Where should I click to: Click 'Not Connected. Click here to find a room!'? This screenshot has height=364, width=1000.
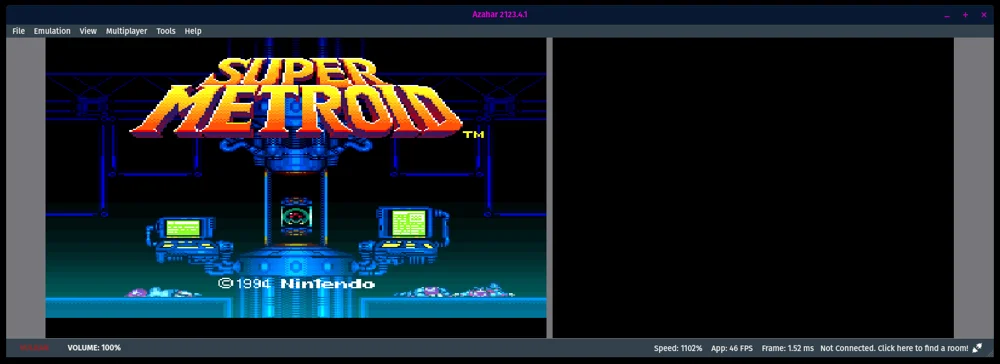coord(894,348)
